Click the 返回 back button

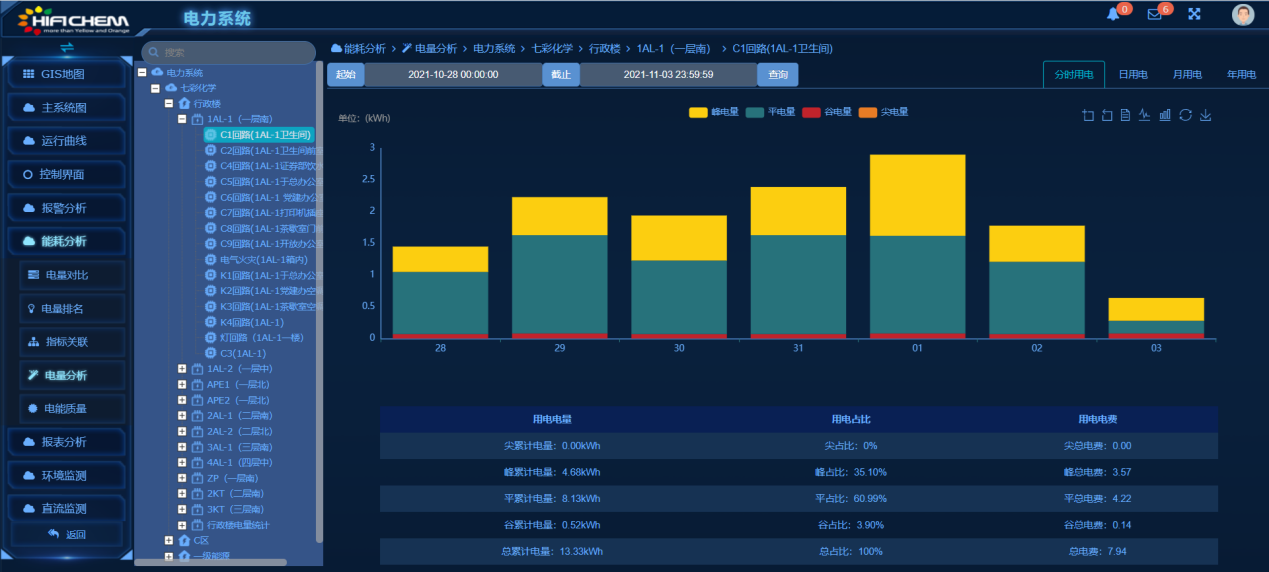pyautogui.click(x=67, y=535)
